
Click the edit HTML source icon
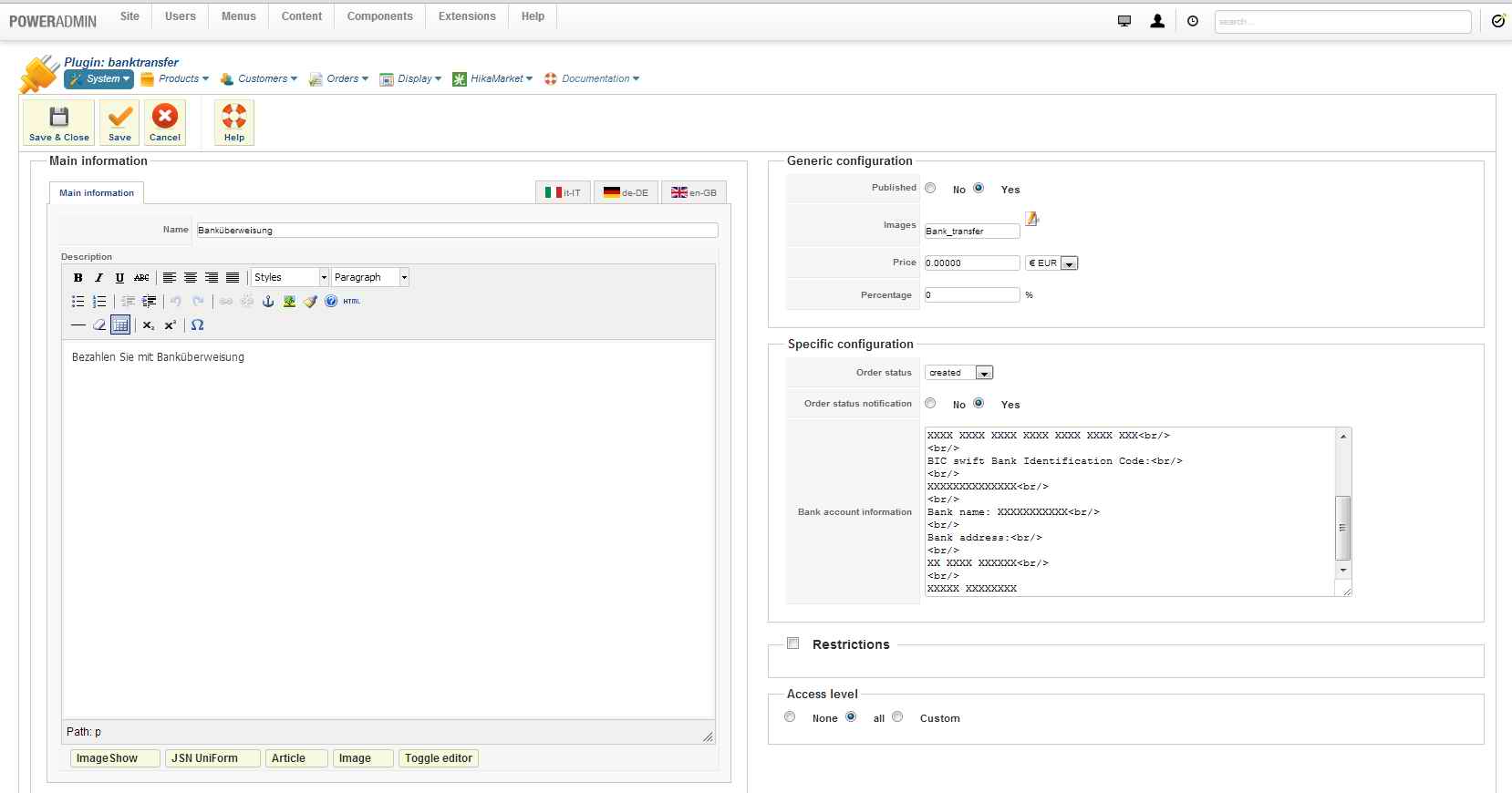coord(352,301)
